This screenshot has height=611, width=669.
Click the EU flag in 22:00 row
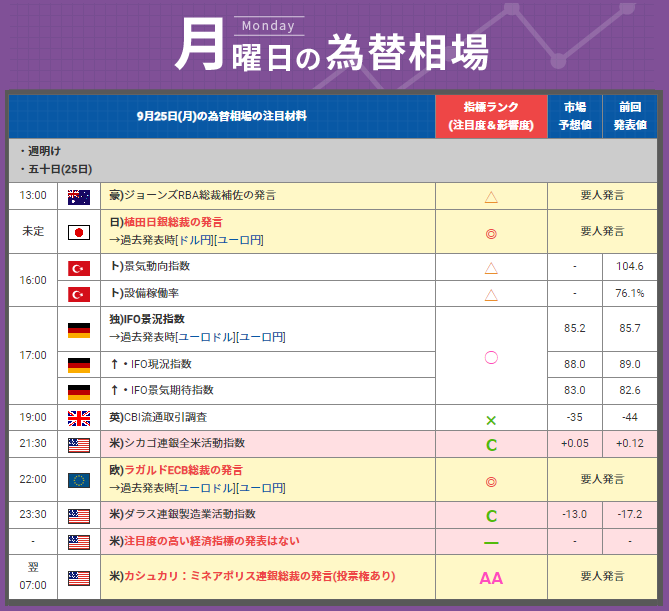click(79, 480)
